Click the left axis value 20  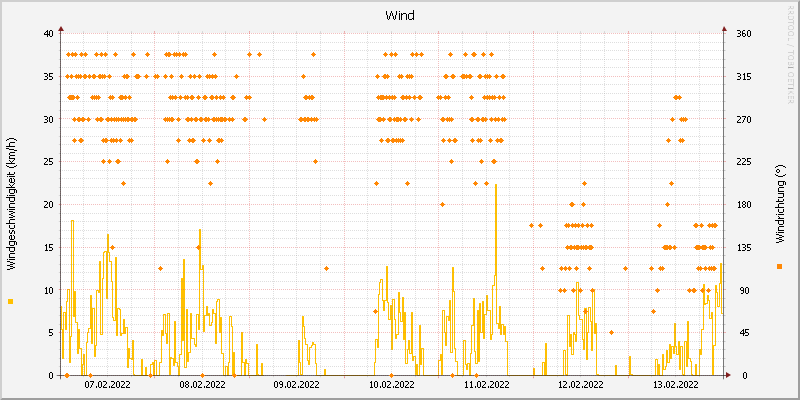coord(48,205)
